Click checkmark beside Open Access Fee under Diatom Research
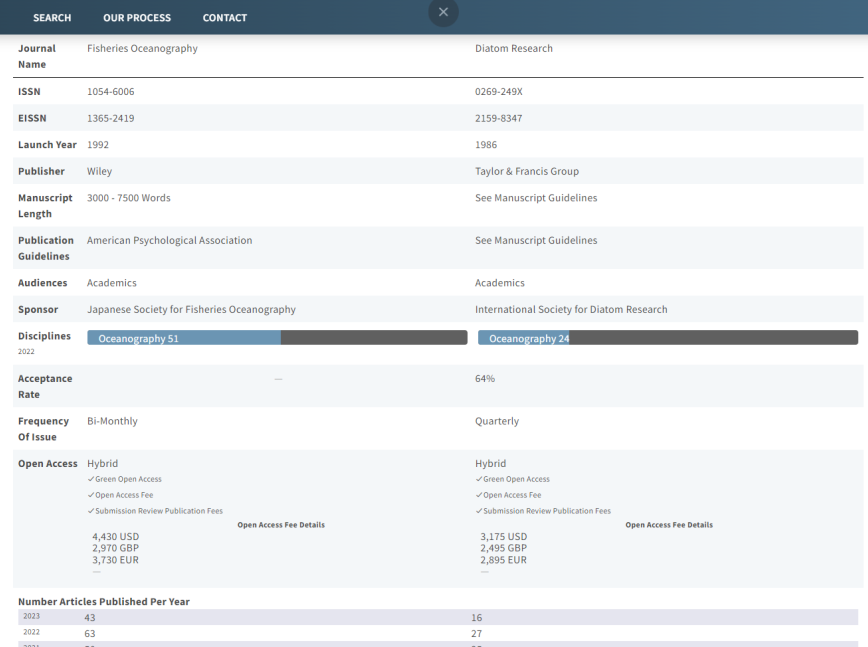The width and height of the screenshot is (868, 647). pos(478,495)
